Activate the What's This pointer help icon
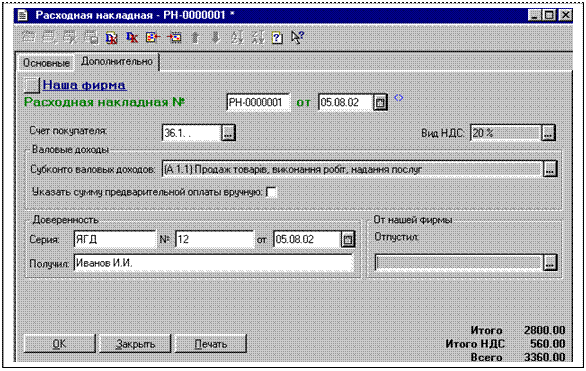Screen dimensions: 586x371 point(297,37)
